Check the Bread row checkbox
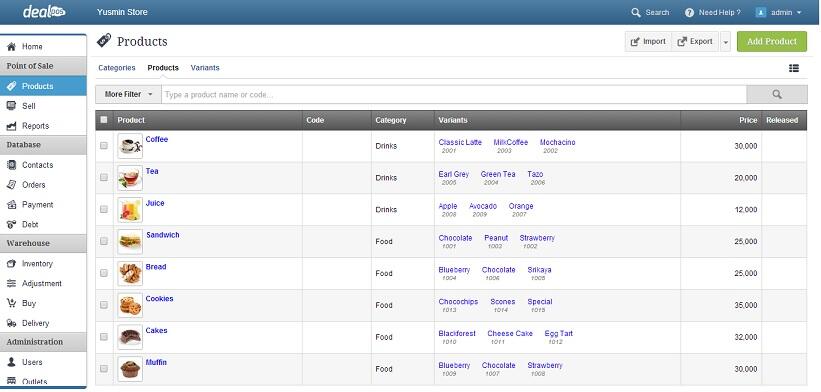Viewport: 821px width, 392px height. pyautogui.click(x=104, y=273)
